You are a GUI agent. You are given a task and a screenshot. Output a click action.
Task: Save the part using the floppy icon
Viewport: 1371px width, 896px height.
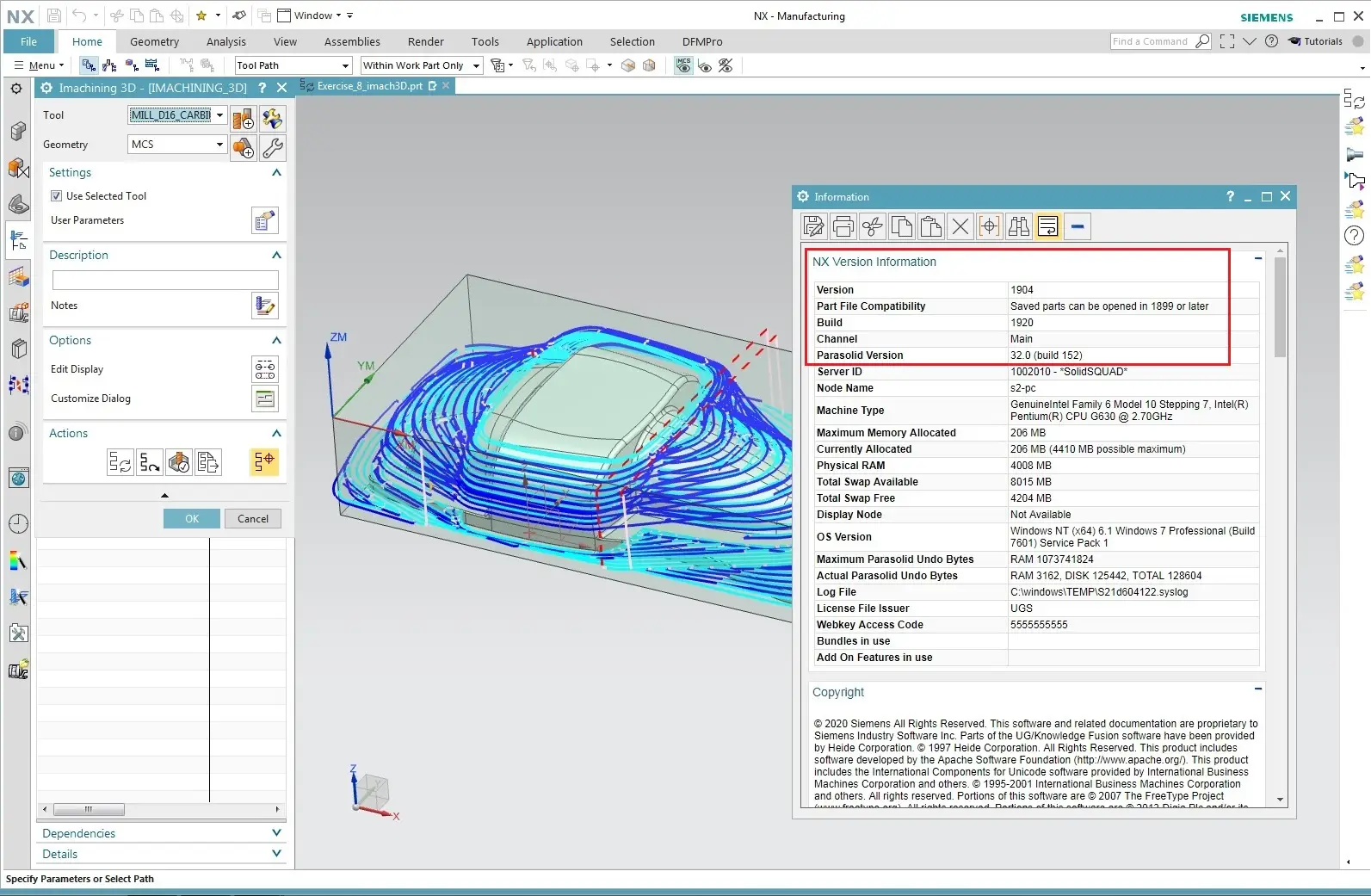coord(54,15)
